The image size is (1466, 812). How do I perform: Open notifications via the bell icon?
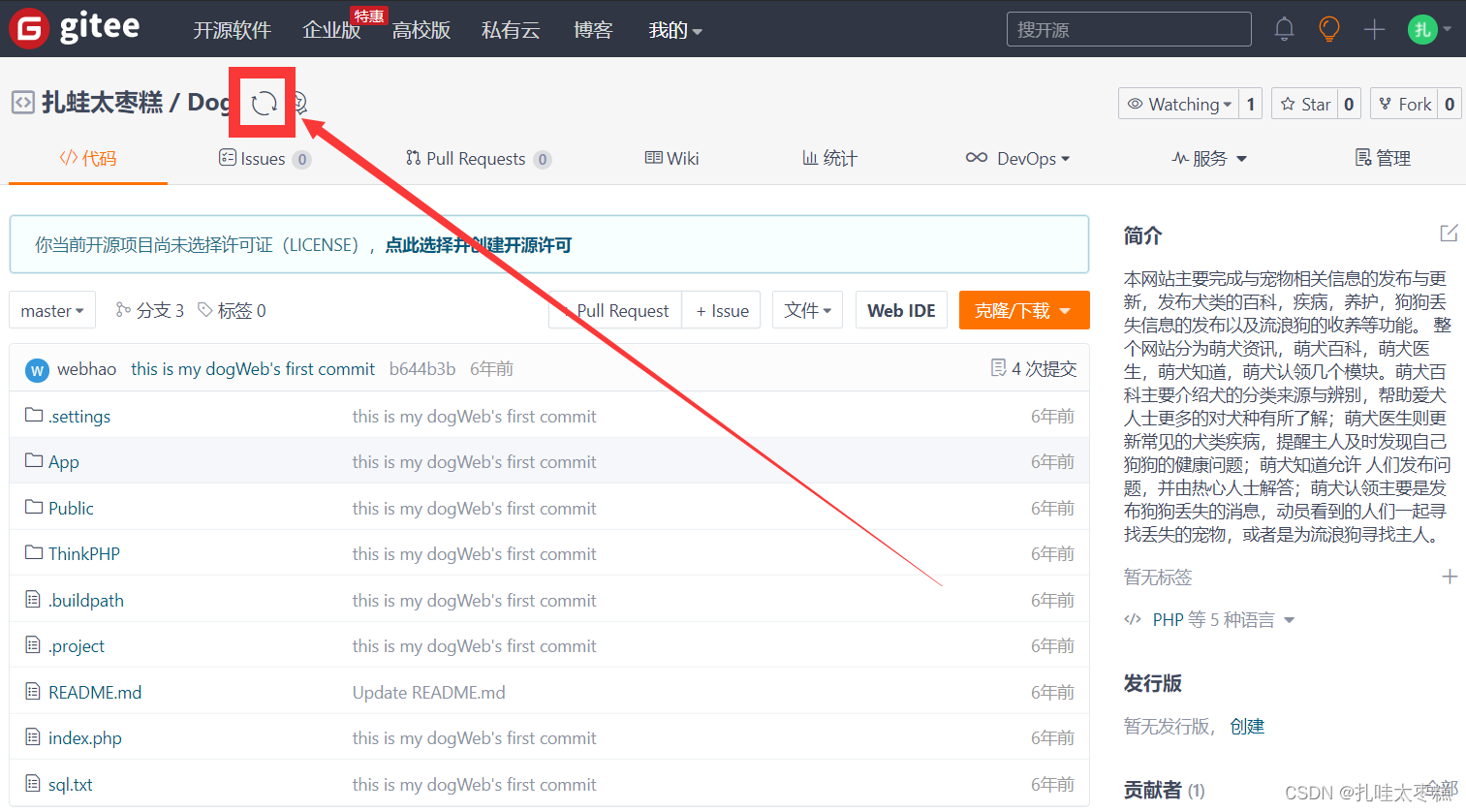pos(1284,29)
